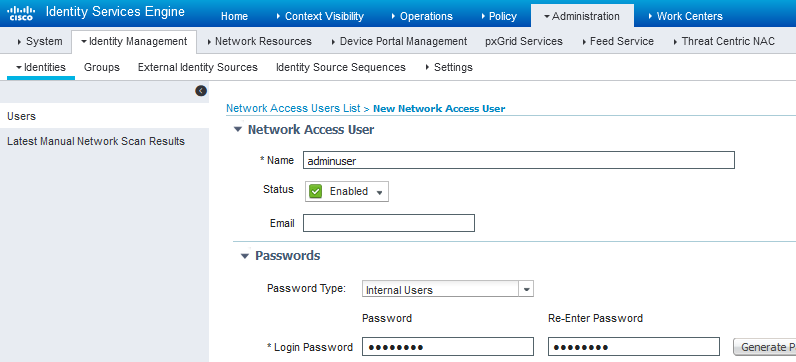Screen dimensions: 796x362
Task: Collapse the Passwords section triangle
Action: (245, 256)
